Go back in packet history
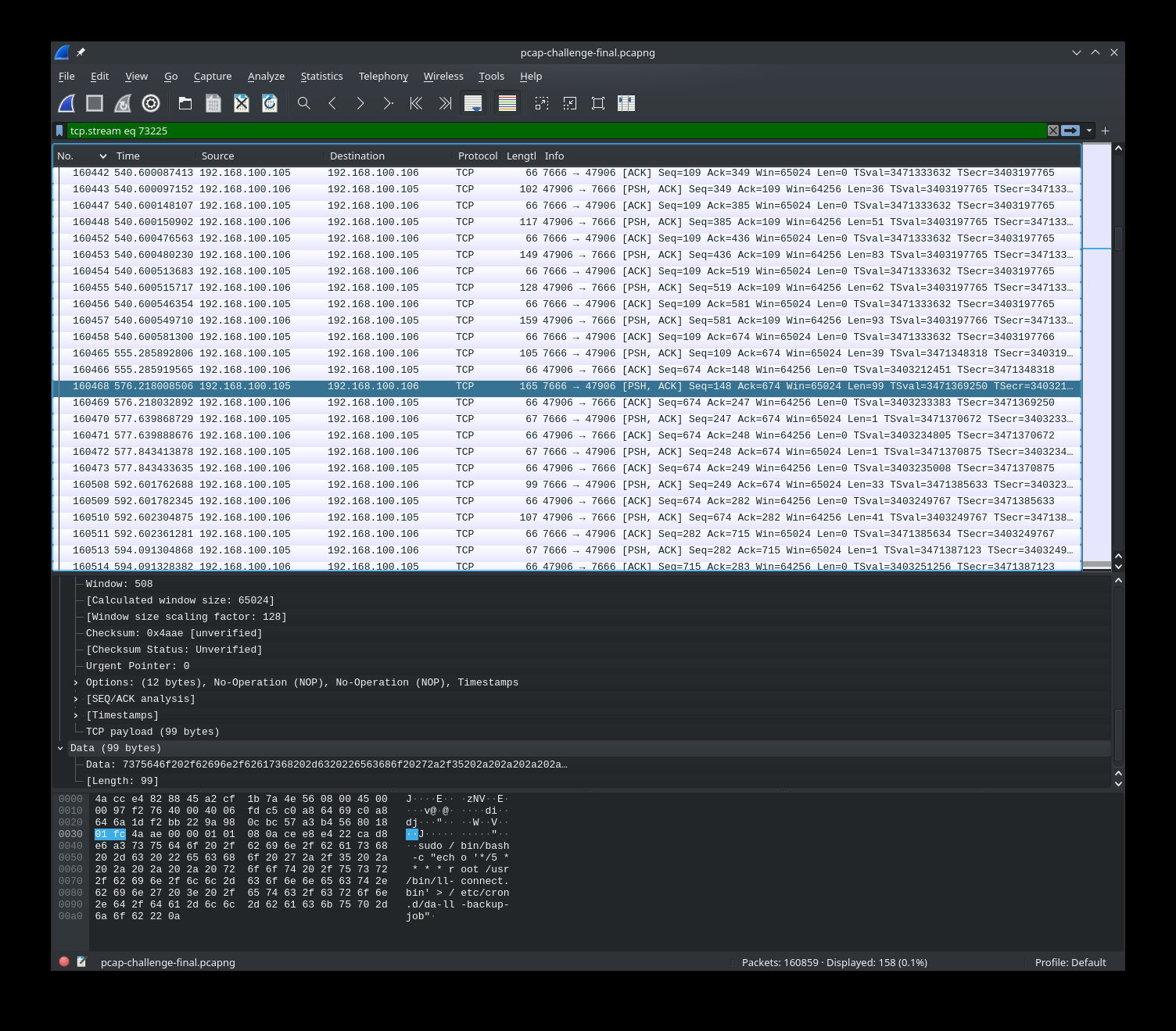 (332, 103)
